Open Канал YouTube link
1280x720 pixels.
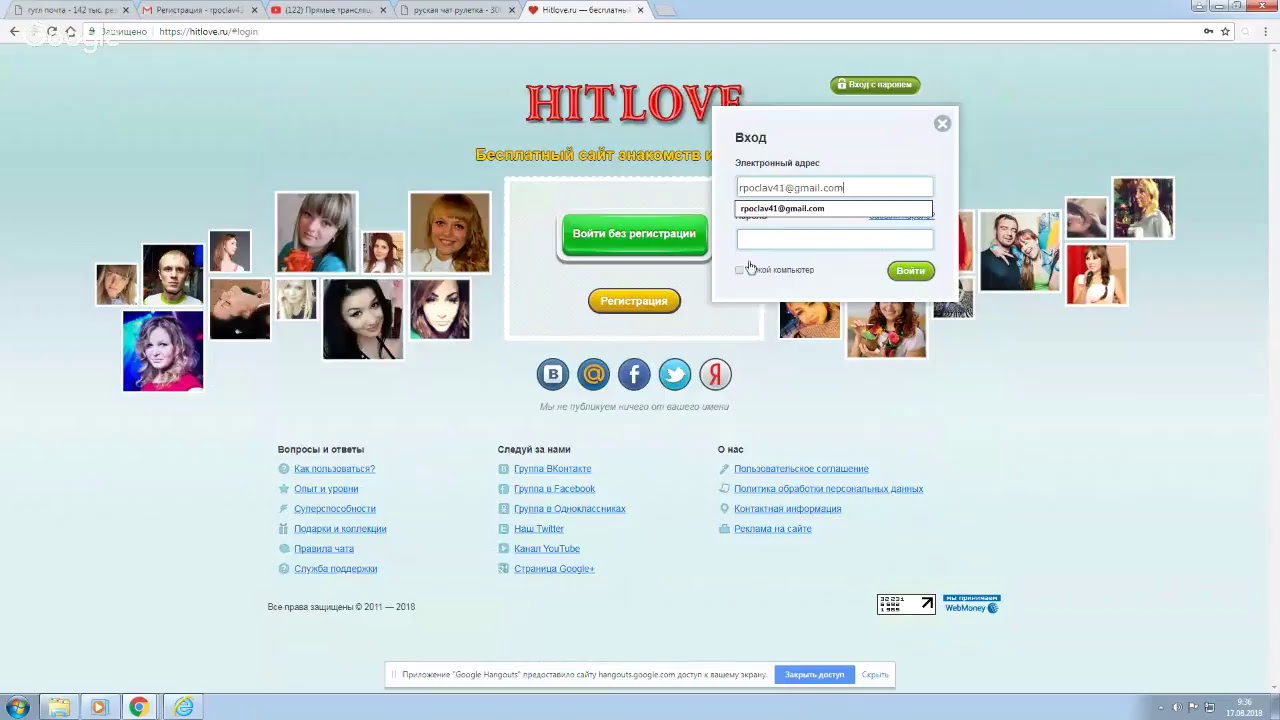(x=547, y=549)
